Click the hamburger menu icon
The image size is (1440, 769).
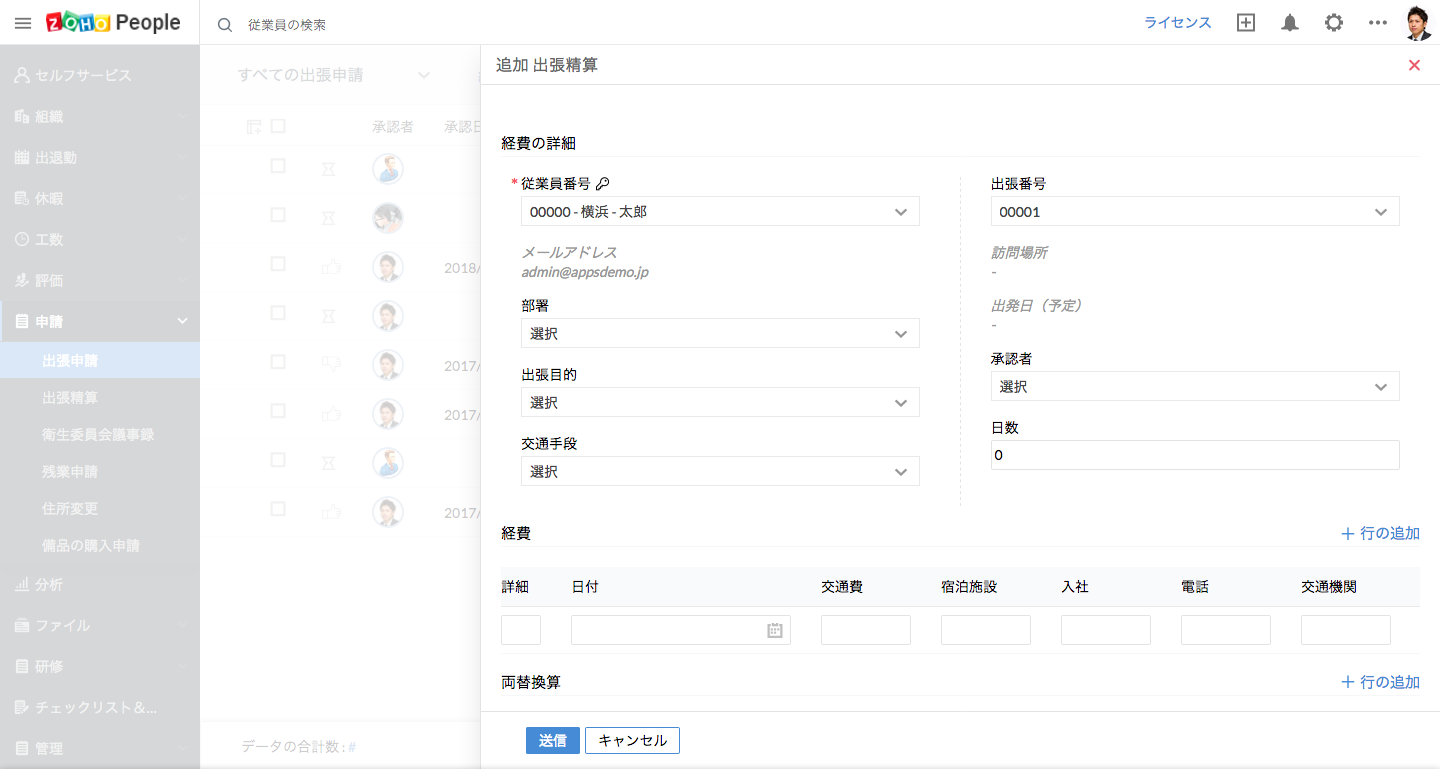click(23, 23)
